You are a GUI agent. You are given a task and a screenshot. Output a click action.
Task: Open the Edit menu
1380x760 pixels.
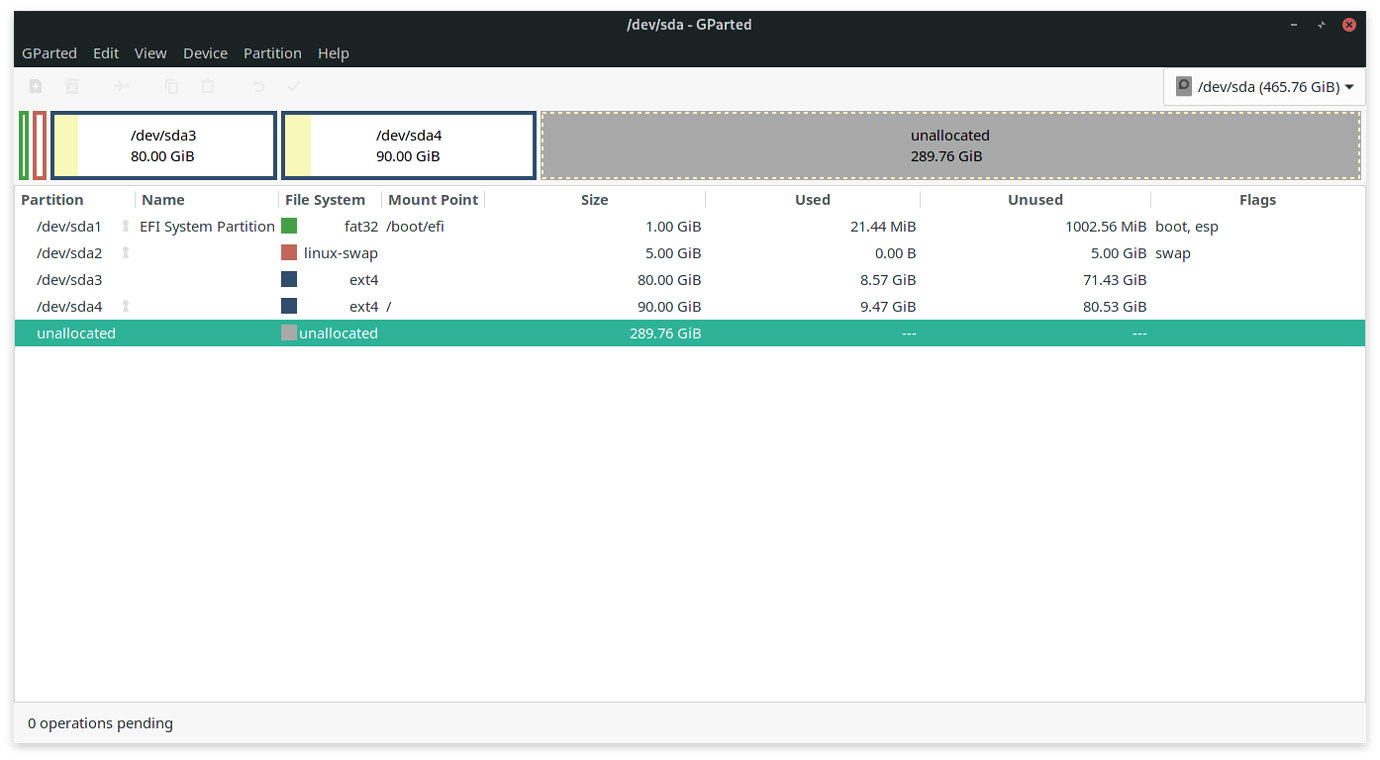[x=106, y=53]
